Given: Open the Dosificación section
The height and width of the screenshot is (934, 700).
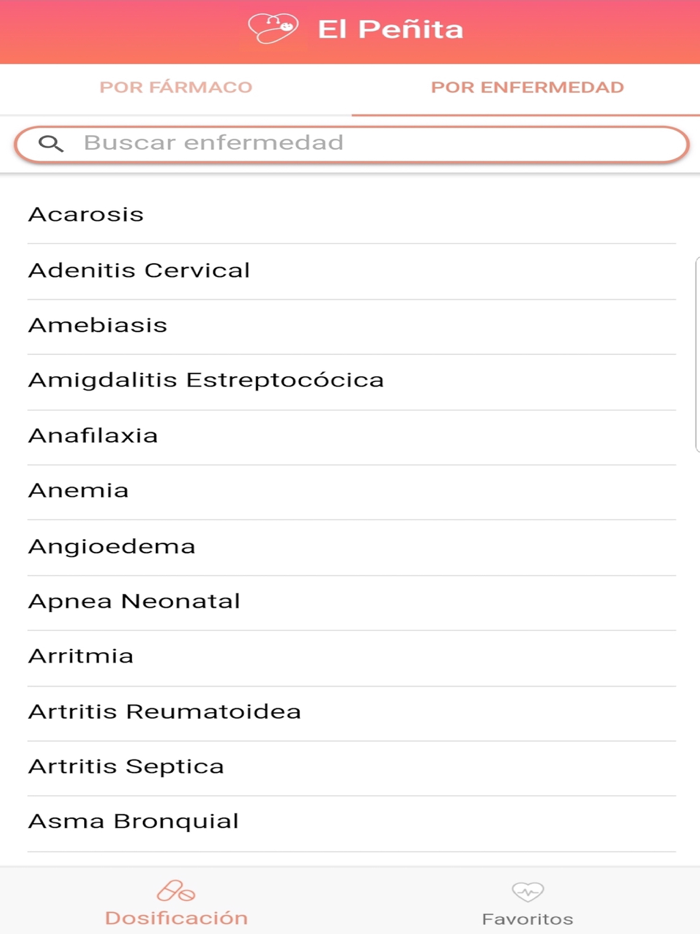Looking at the screenshot, I should [x=175, y=900].
